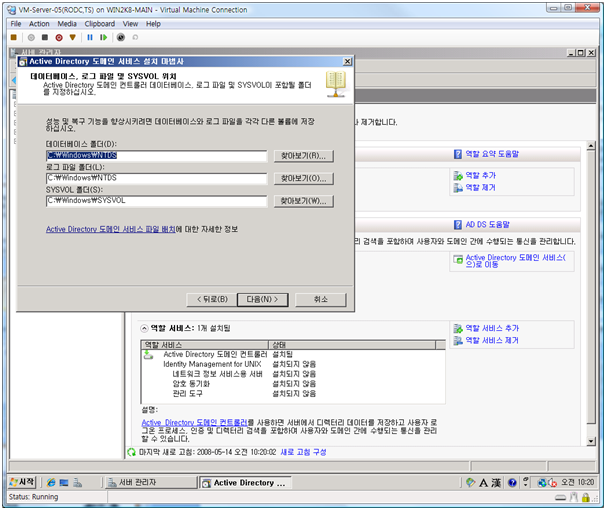The height and width of the screenshot is (510, 606).
Task: Click the IME help tray icon
Action: [512, 483]
